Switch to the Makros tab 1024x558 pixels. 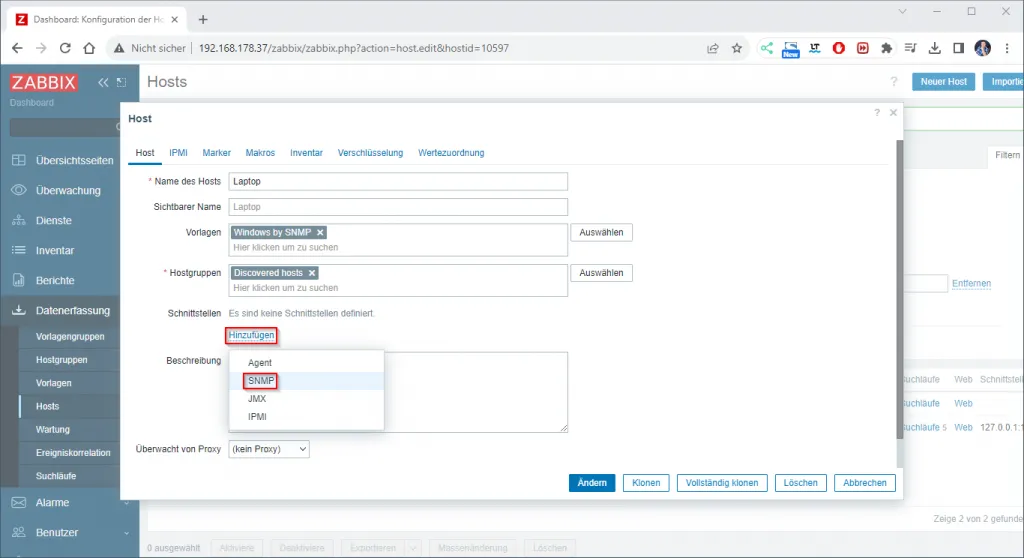(x=260, y=153)
